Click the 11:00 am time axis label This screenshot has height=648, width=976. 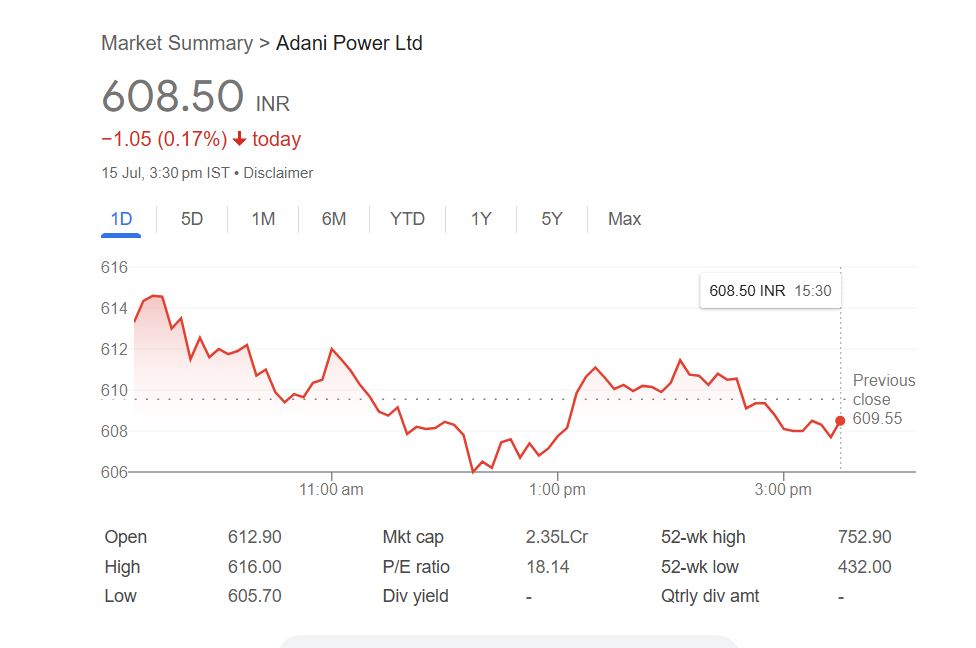click(x=332, y=490)
